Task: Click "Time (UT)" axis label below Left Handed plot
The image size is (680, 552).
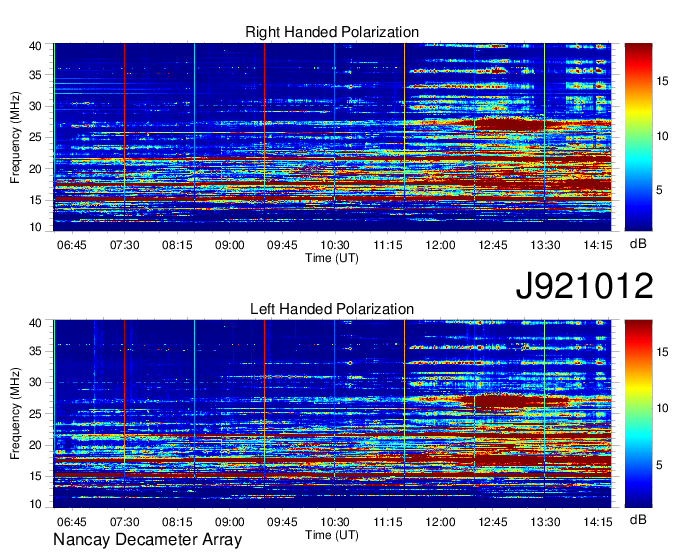Action: click(x=332, y=535)
